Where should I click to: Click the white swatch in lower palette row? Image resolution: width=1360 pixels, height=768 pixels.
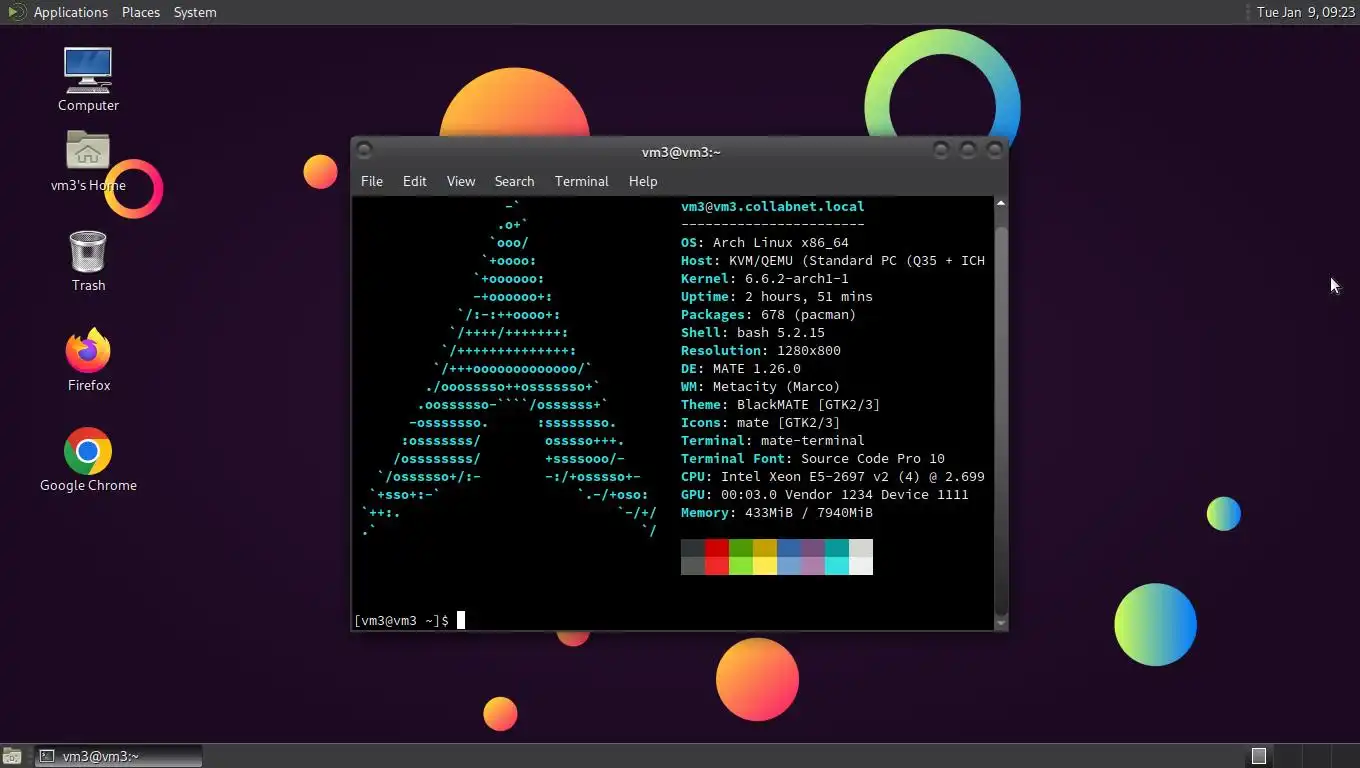(x=861, y=566)
